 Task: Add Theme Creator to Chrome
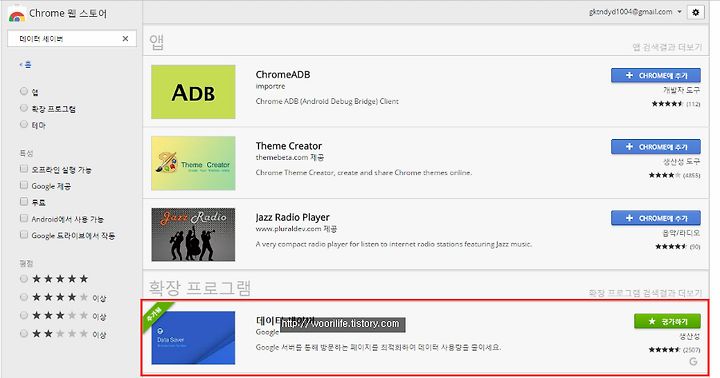656,147
